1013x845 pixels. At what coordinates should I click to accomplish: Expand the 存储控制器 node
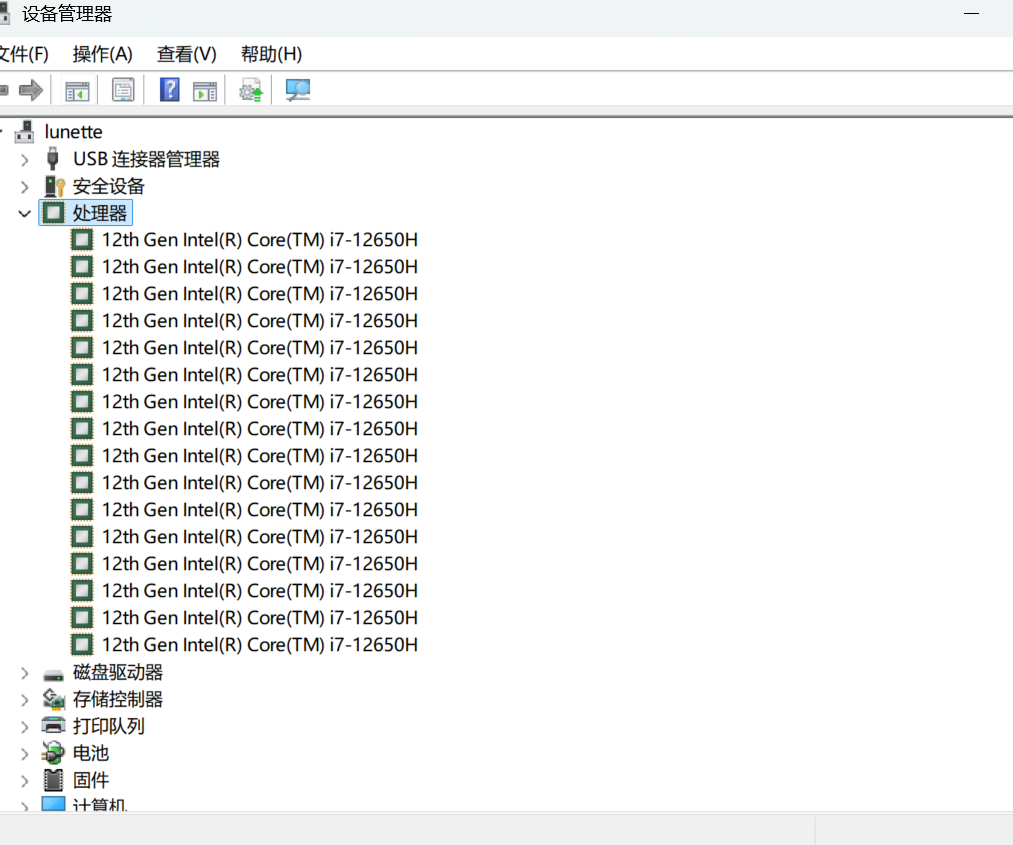[25, 700]
